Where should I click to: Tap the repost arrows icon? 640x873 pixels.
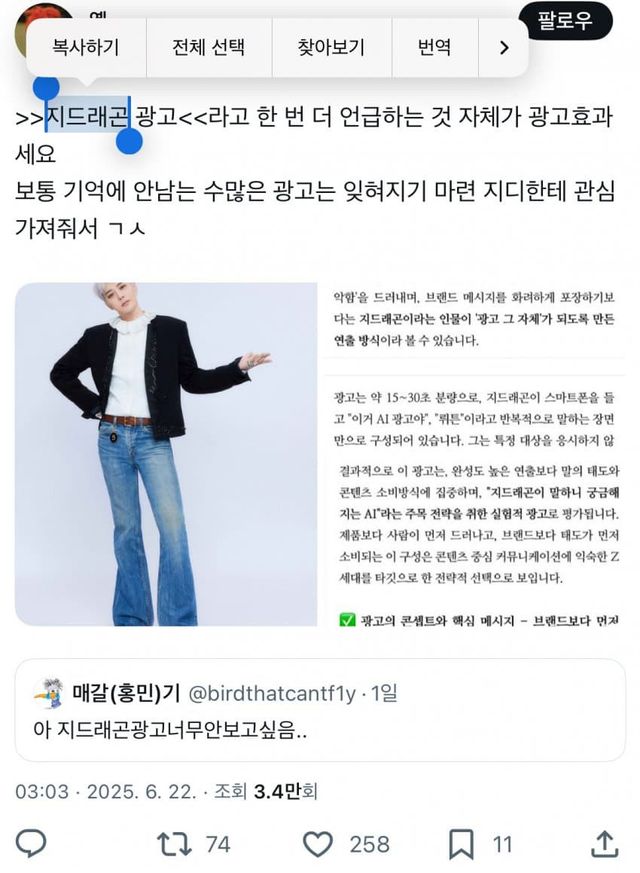174,844
